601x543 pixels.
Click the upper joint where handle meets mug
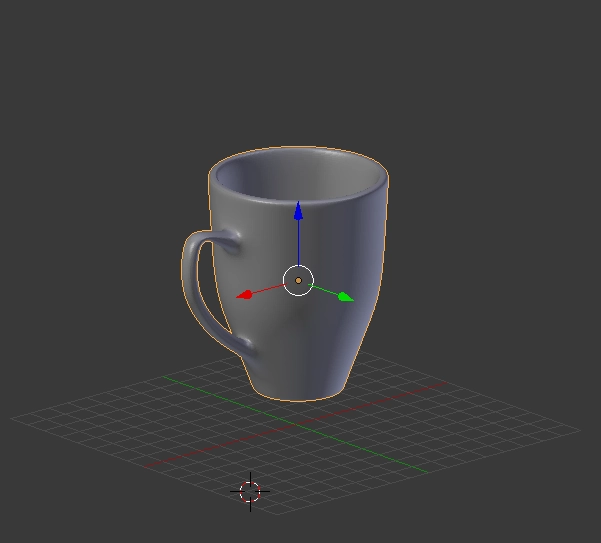(229, 241)
